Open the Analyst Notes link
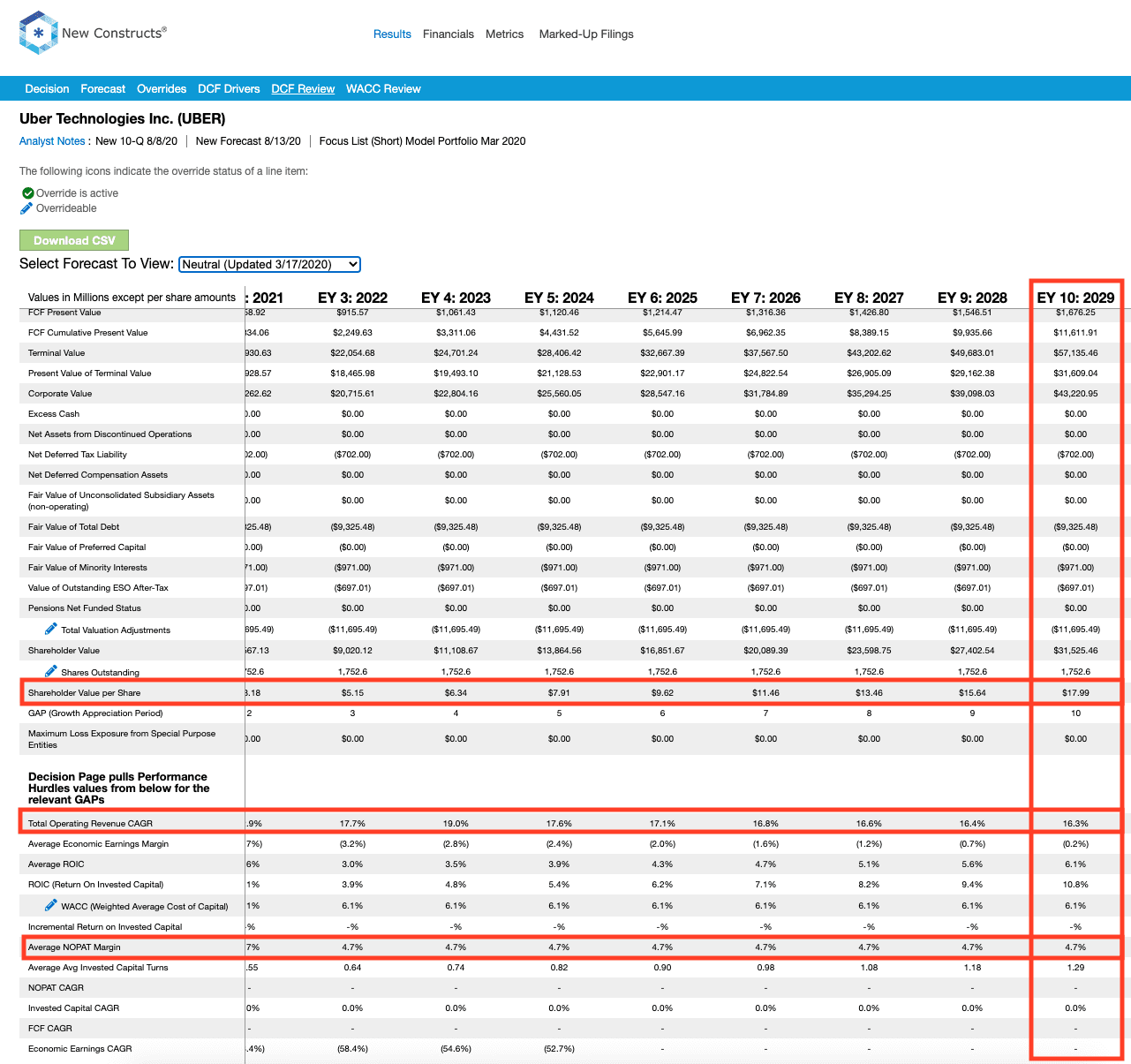The image size is (1131, 1064). point(52,141)
